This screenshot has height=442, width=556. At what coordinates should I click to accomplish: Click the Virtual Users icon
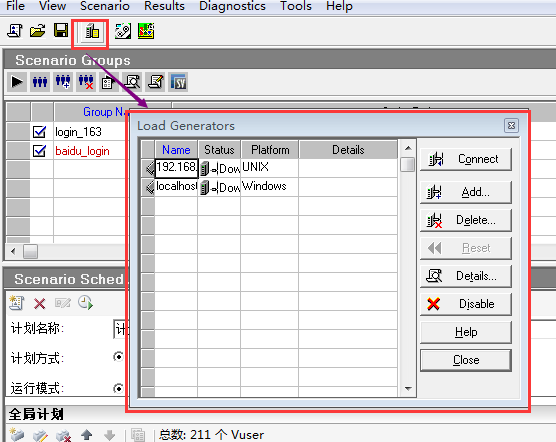point(40,82)
